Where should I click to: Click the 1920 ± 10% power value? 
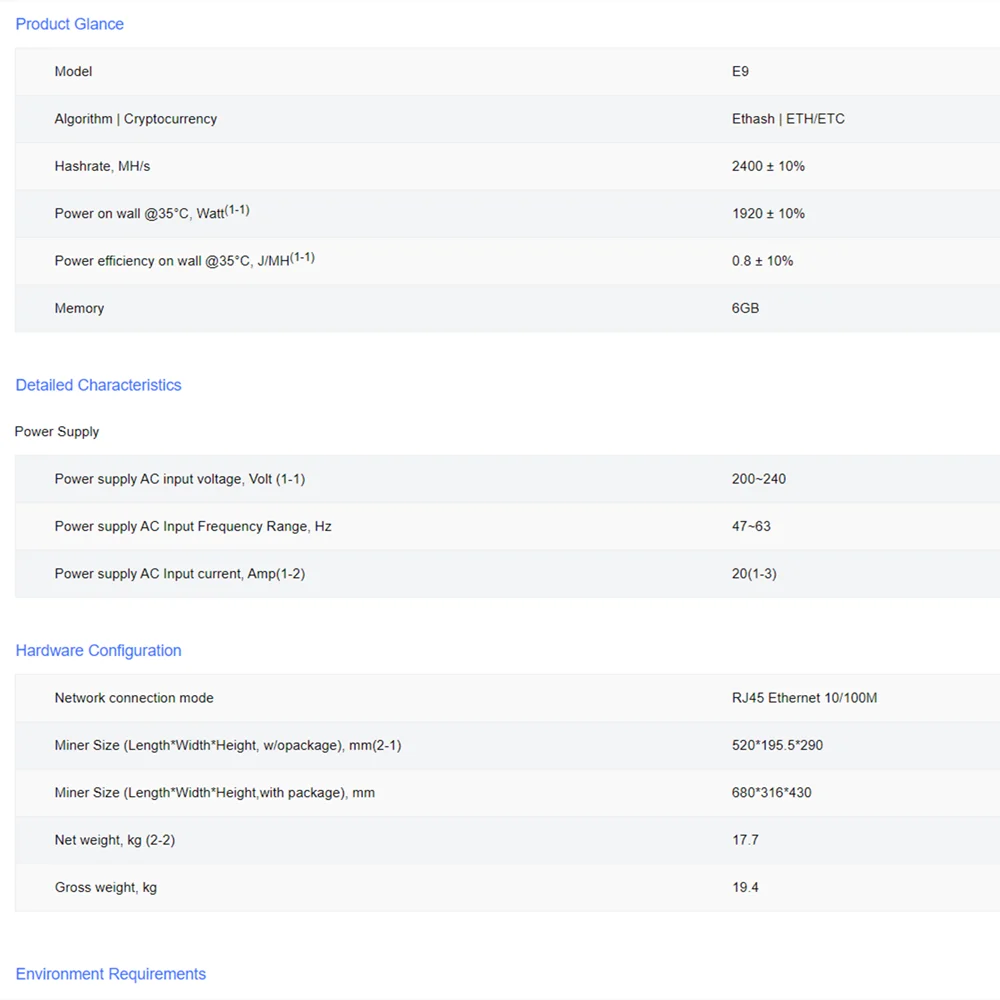(768, 214)
